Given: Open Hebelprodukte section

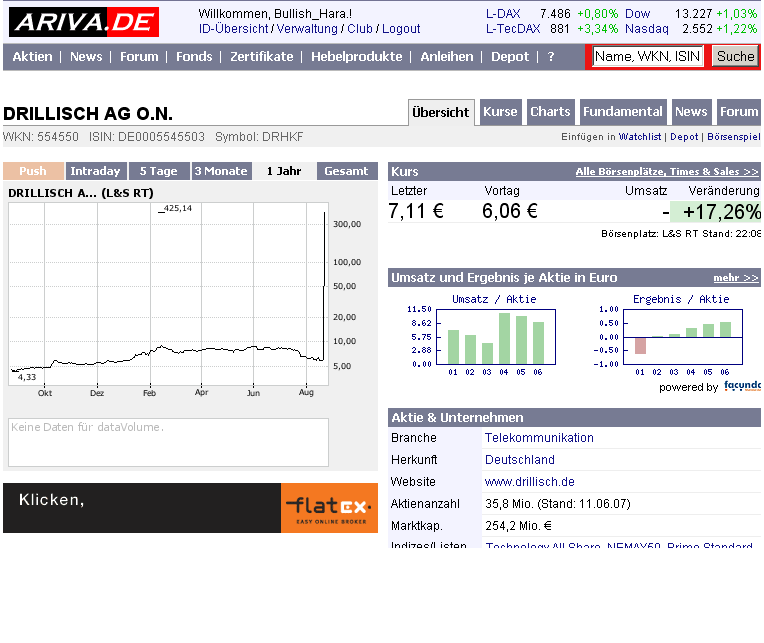Looking at the screenshot, I should click(x=357, y=57).
